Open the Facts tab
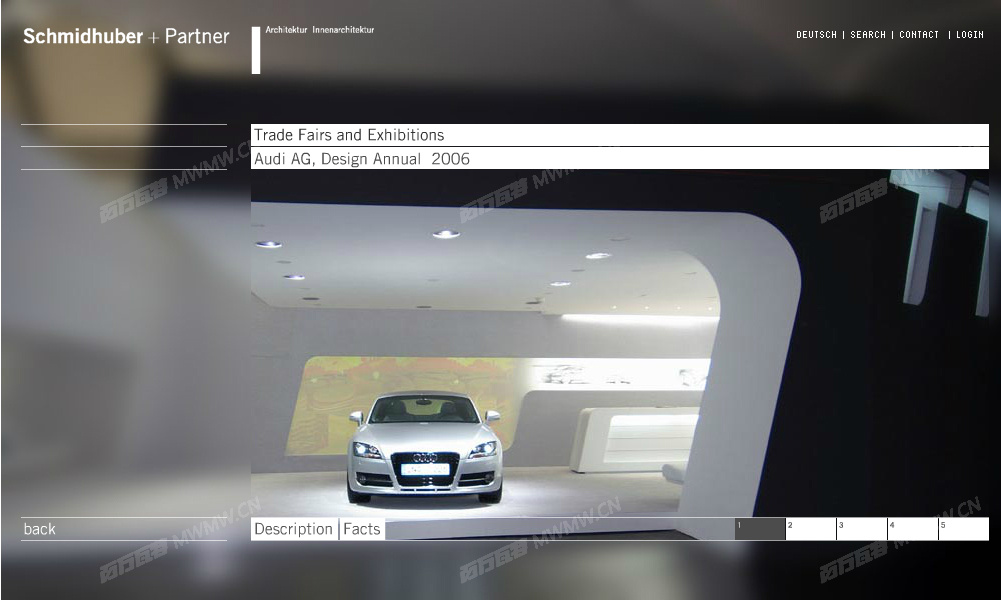1001x600 pixels. coord(362,529)
